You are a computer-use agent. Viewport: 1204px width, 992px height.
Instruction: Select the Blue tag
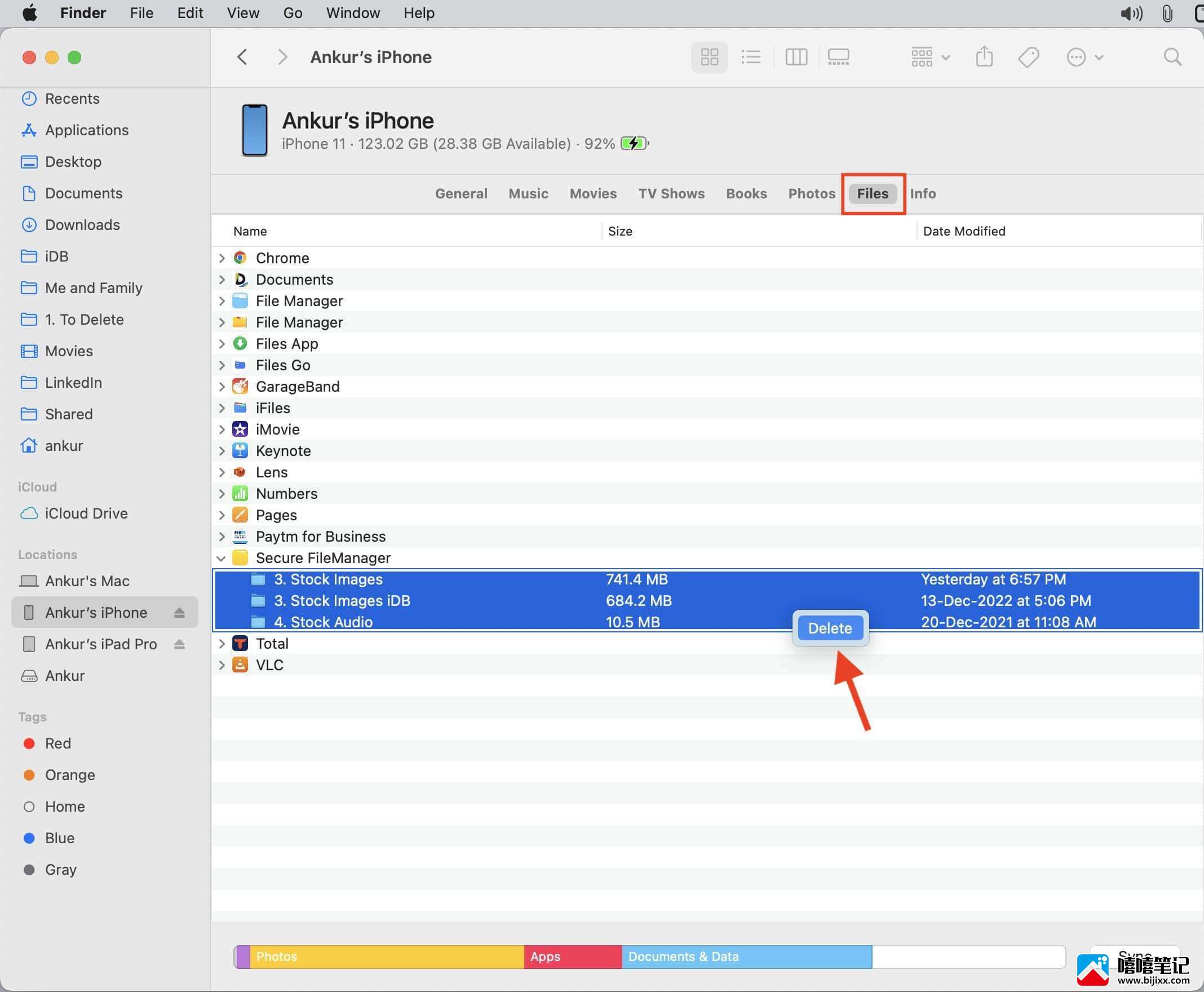click(x=59, y=838)
